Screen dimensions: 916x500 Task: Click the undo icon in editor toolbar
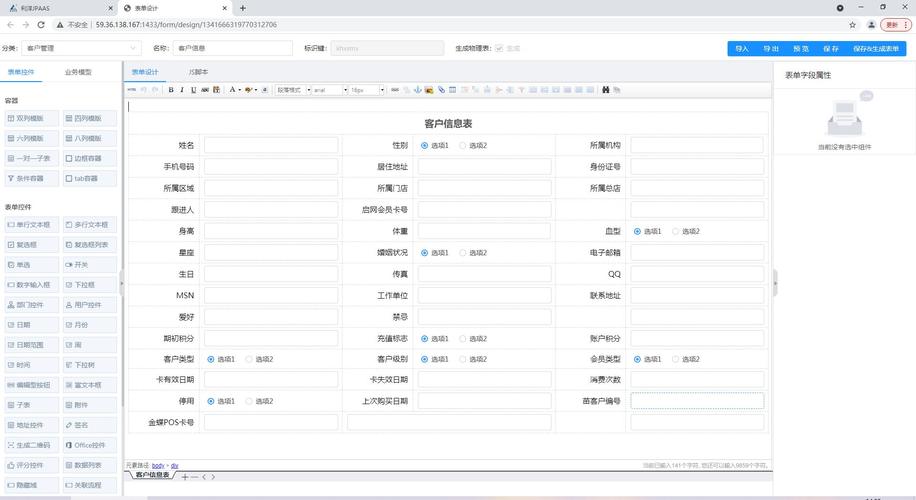click(143, 89)
